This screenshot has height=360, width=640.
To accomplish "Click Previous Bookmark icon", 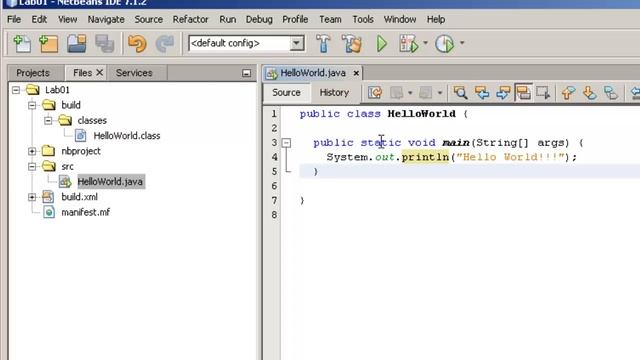I will [568, 93].
